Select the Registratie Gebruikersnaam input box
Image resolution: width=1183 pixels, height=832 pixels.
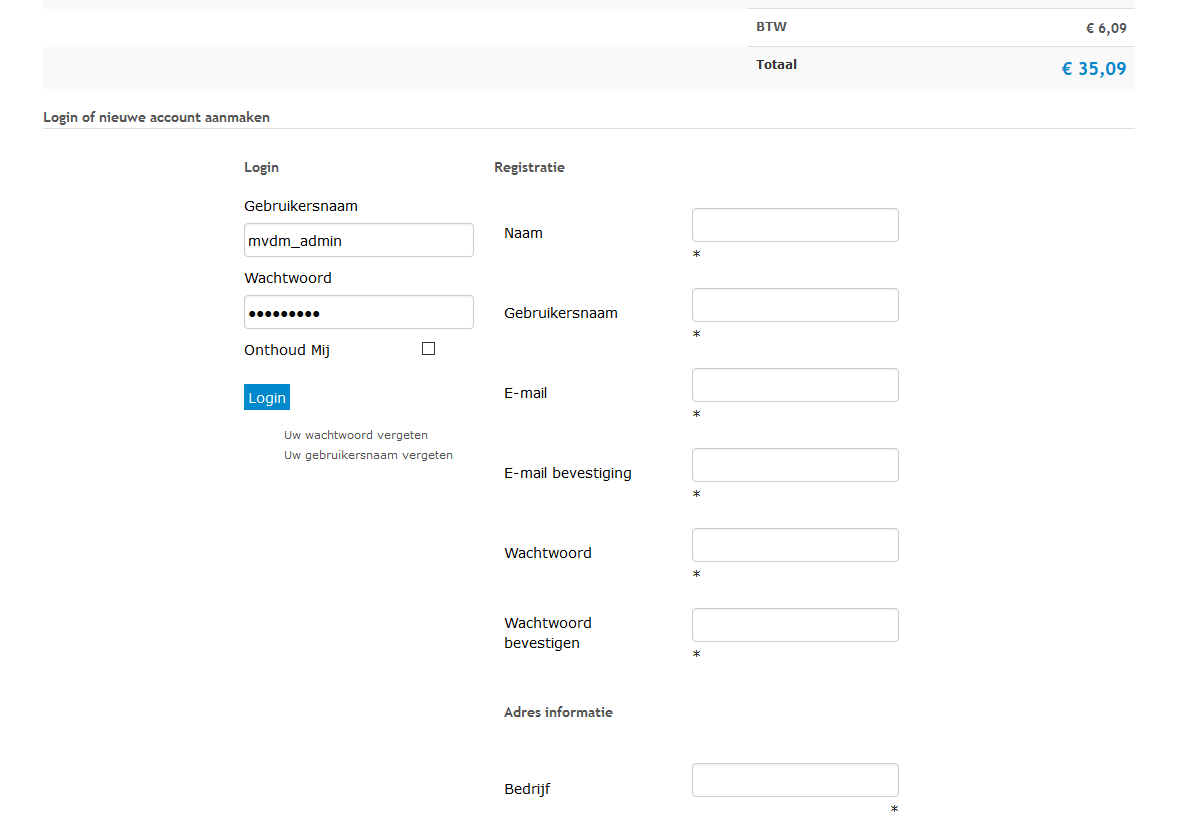795,305
